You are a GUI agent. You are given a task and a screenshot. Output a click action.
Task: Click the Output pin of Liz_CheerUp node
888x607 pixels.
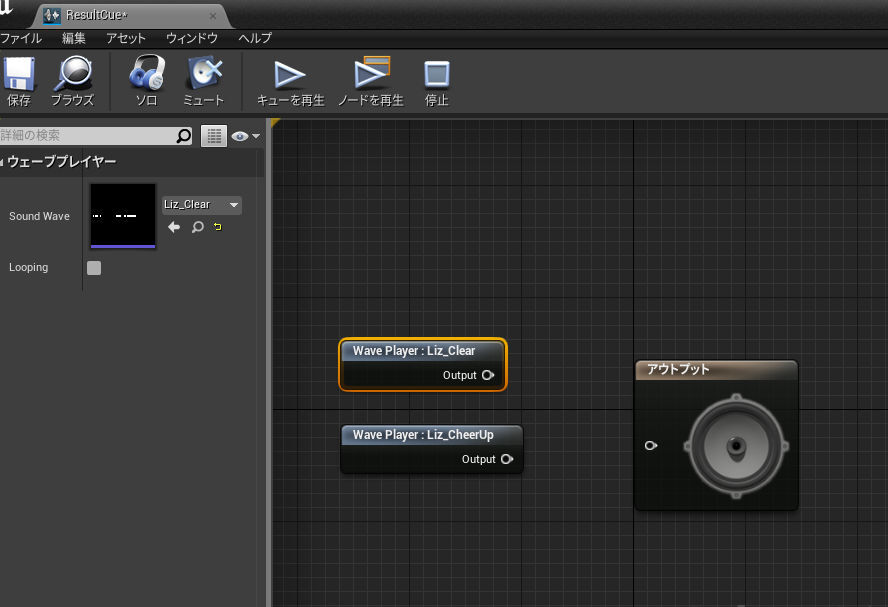pos(506,459)
